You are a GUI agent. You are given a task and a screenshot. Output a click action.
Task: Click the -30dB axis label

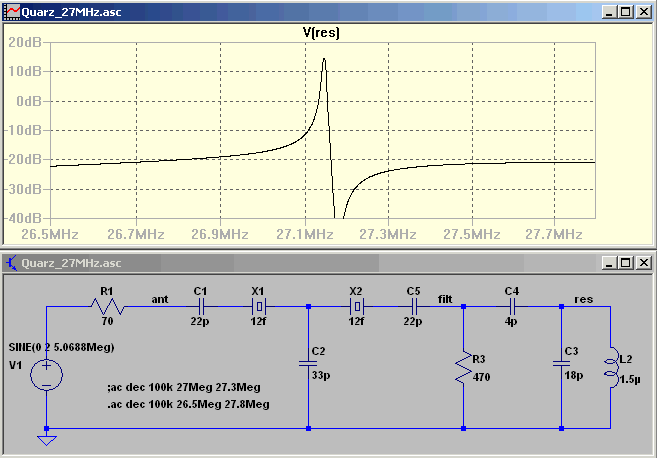pos(23,189)
